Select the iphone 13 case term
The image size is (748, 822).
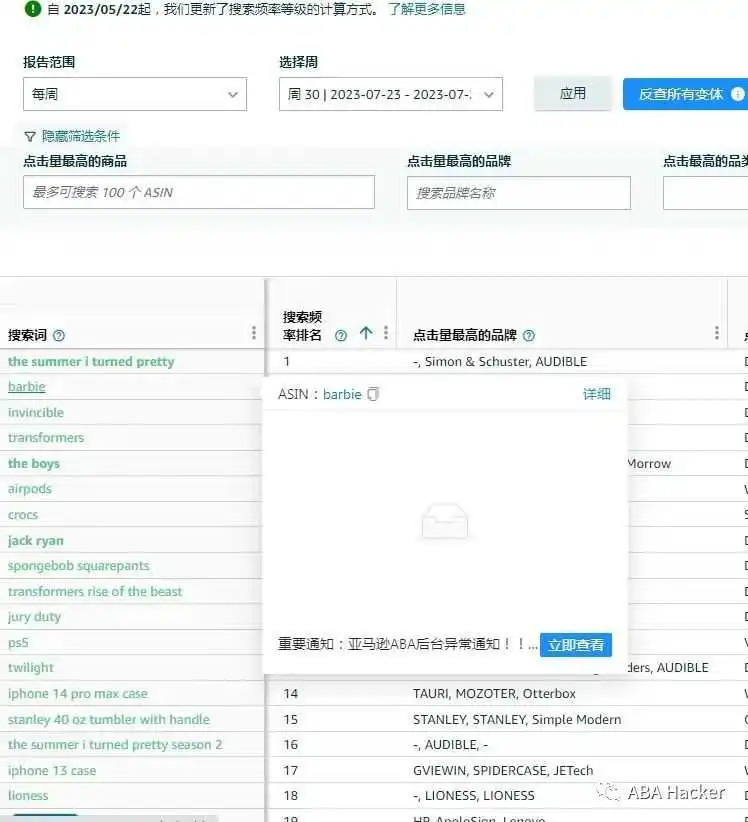[x=51, y=771]
